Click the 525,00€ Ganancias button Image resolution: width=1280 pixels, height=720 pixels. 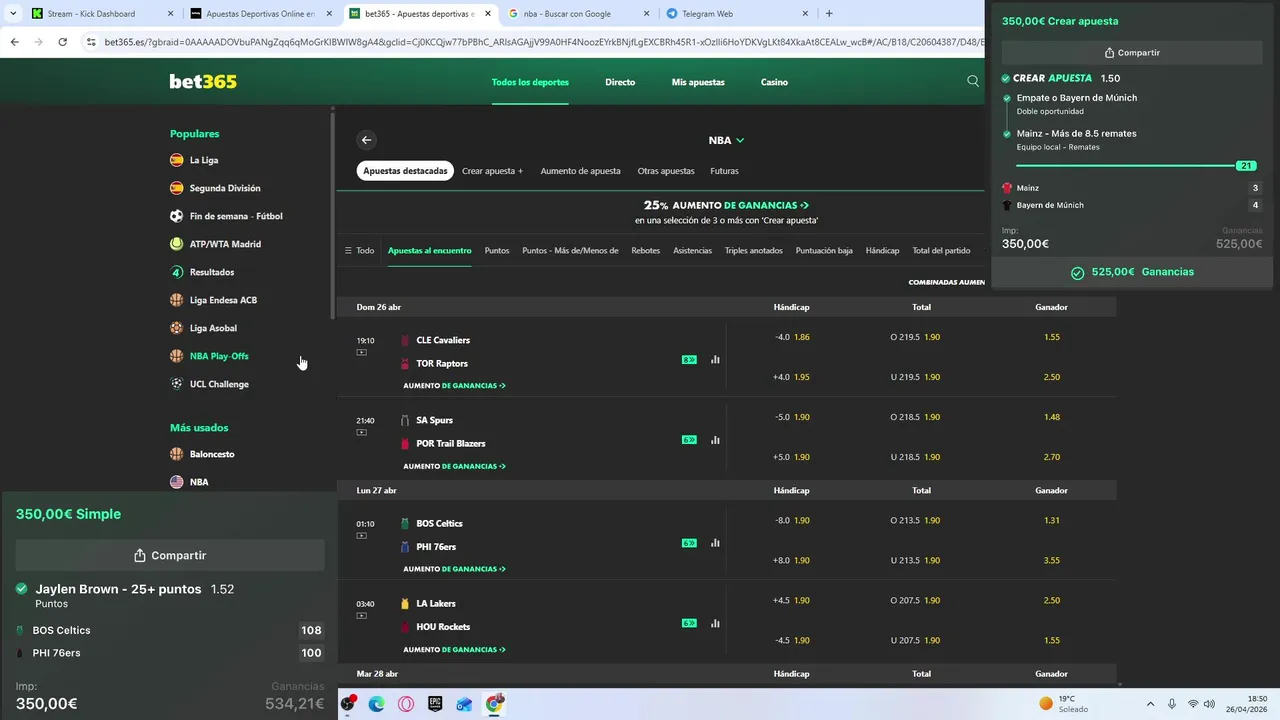1132,272
